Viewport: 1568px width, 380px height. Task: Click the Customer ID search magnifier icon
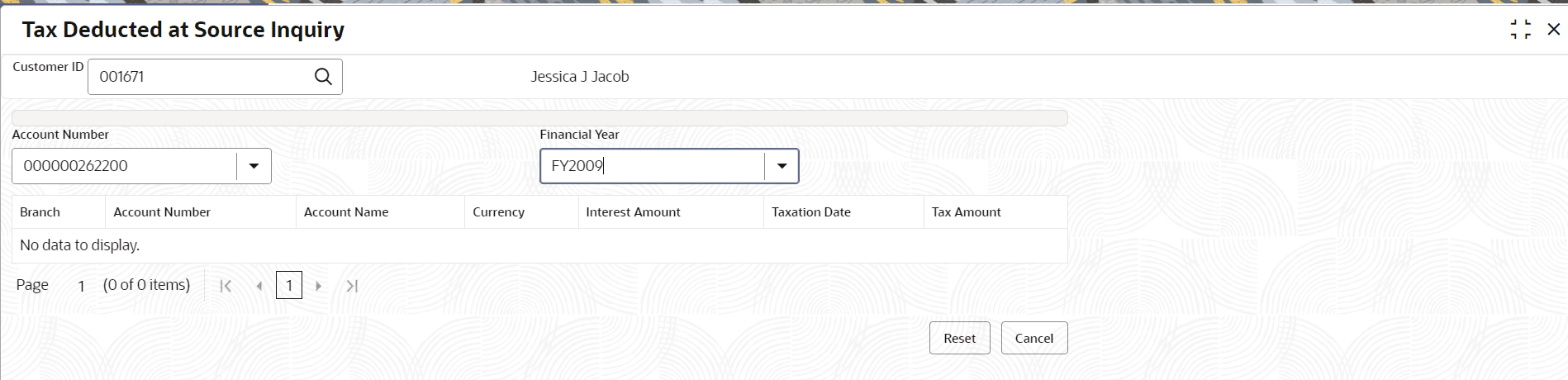pos(323,77)
